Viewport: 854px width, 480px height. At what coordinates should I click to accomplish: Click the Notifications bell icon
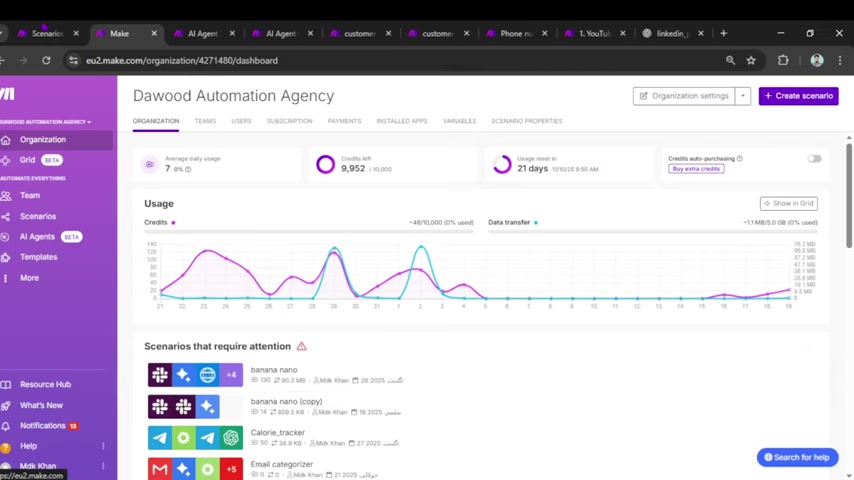click(6, 425)
